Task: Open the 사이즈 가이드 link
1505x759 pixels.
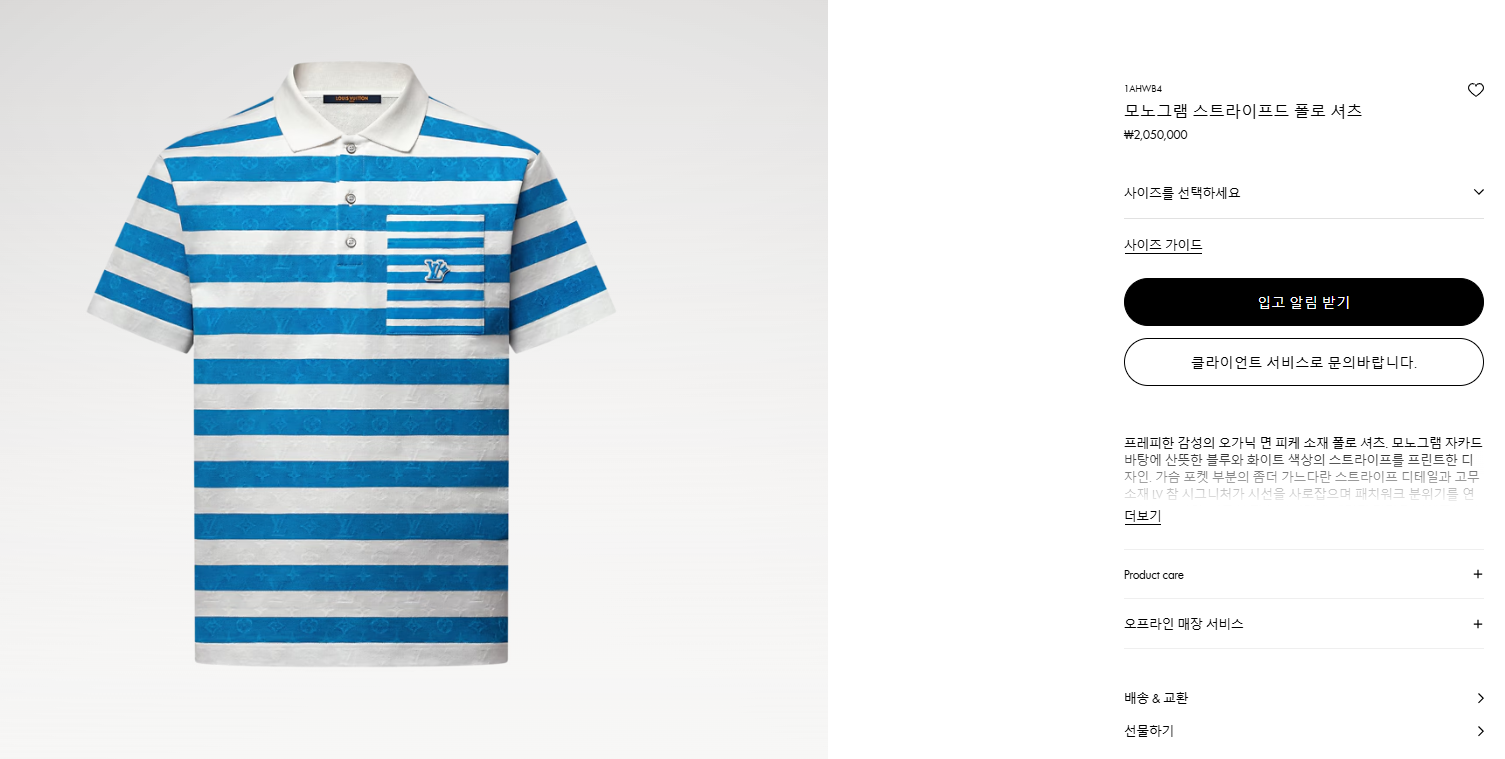Action: coord(1163,245)
